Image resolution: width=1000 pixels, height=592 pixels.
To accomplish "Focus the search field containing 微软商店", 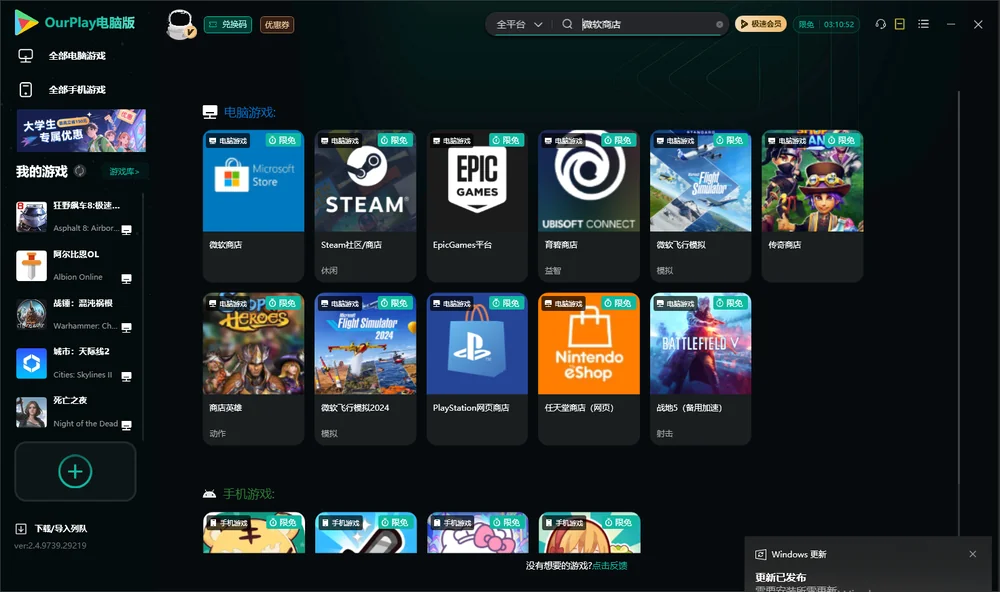I will [x=645, y=24].
